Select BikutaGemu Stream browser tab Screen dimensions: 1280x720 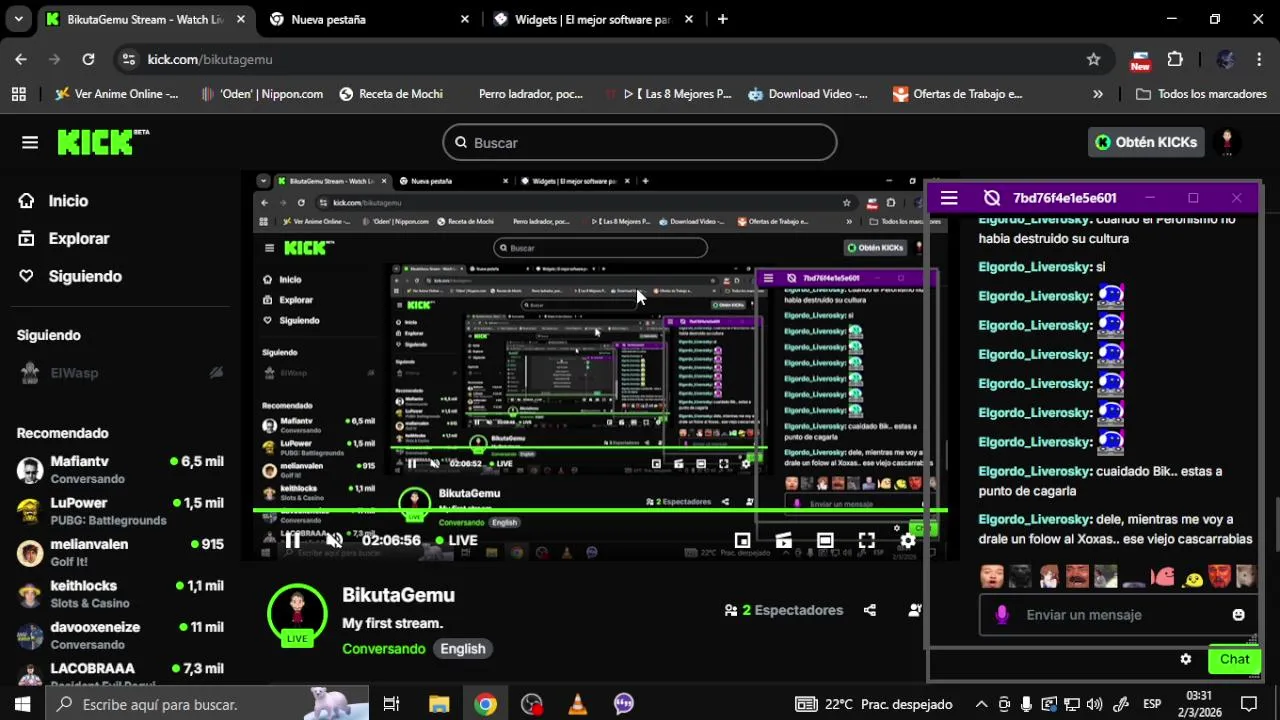145,19
